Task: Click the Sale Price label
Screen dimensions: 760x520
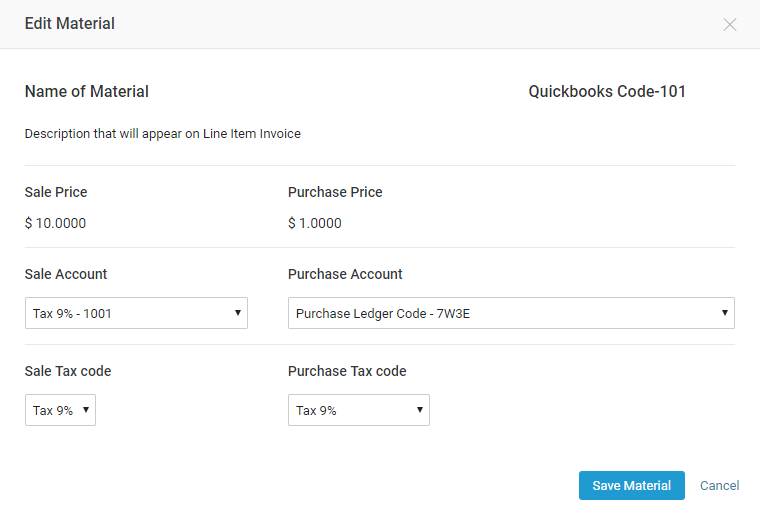Action: coord(56,192)
